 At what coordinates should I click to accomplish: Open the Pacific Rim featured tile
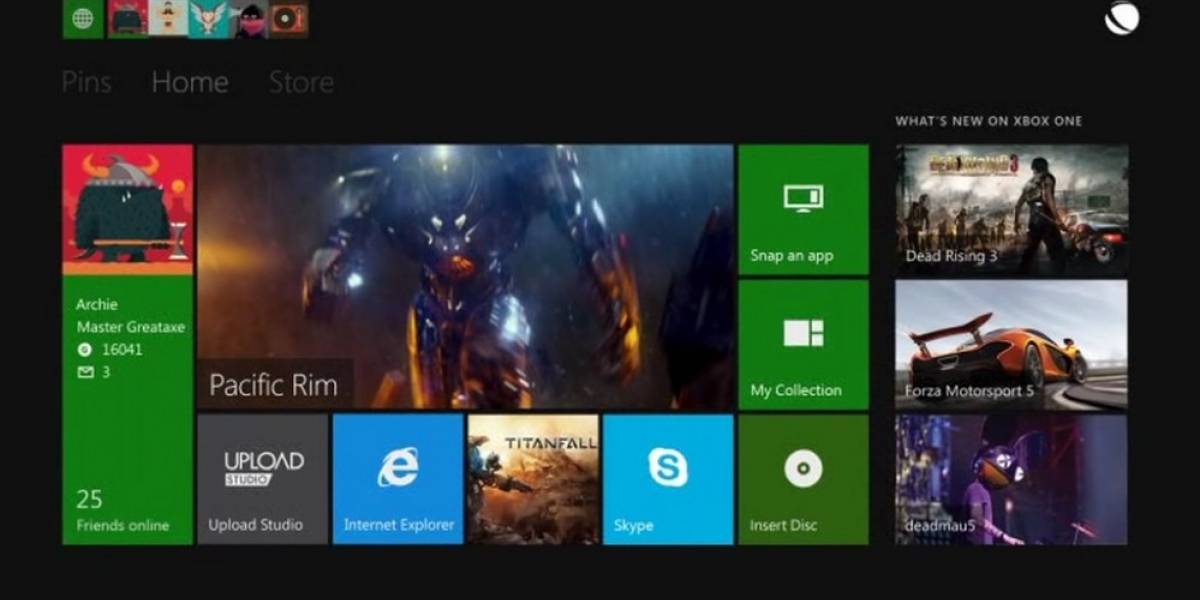coord(465,276)
